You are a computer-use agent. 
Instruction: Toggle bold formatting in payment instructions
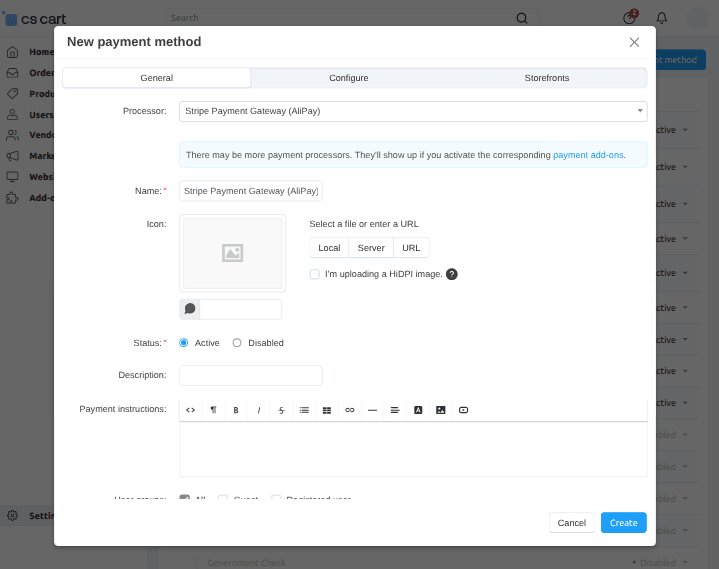236,410
